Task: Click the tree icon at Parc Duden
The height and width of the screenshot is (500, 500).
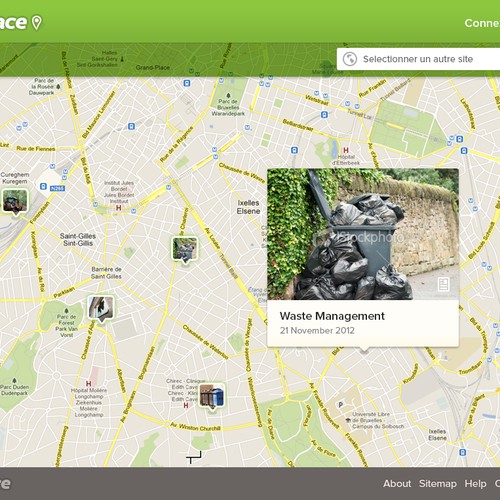Action: [14, 380]
